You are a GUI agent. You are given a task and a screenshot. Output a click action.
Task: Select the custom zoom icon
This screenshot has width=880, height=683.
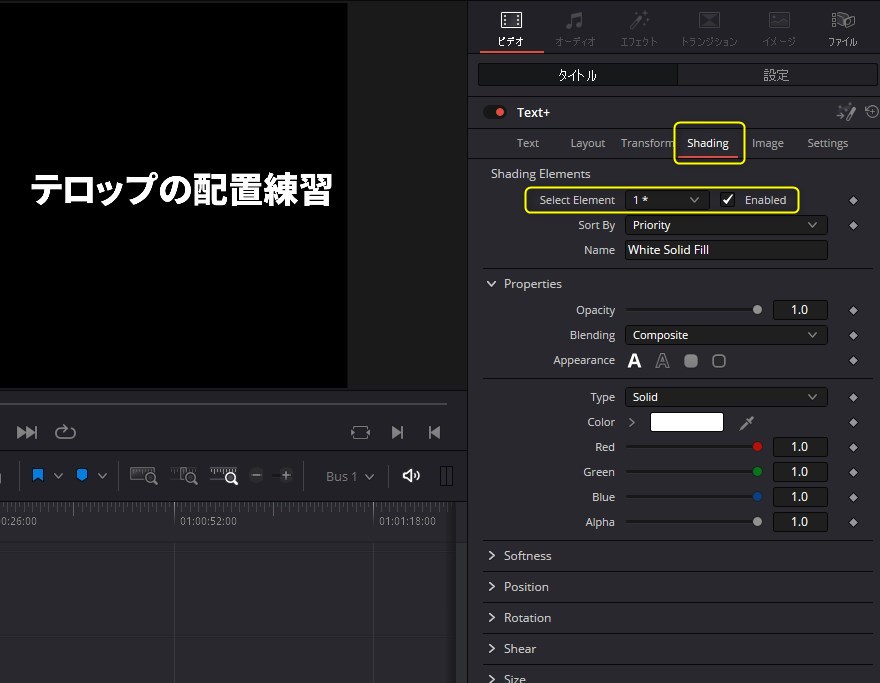[224, 475]
